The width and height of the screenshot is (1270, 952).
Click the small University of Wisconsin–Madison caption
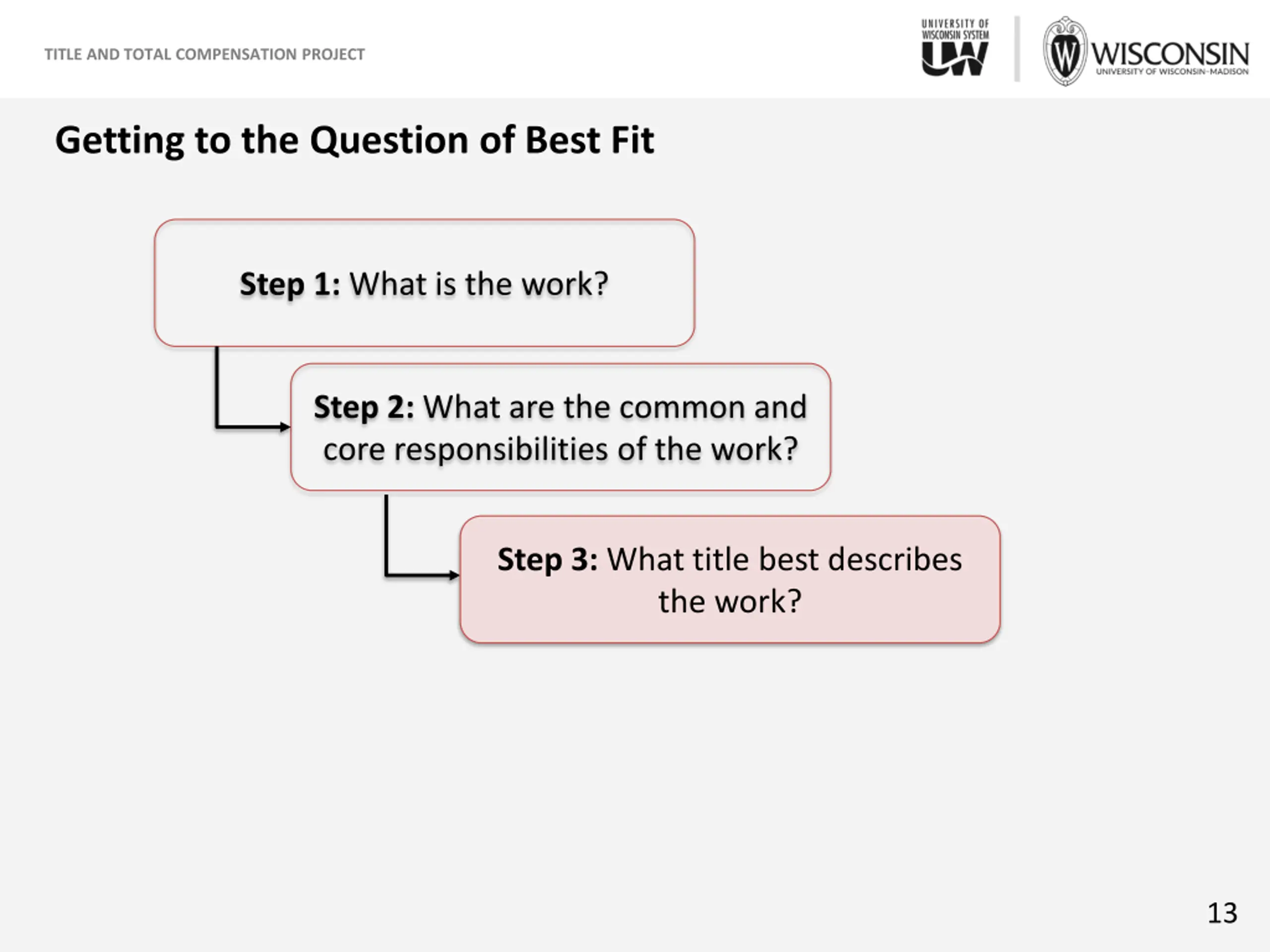click(x=1172, y=72)
